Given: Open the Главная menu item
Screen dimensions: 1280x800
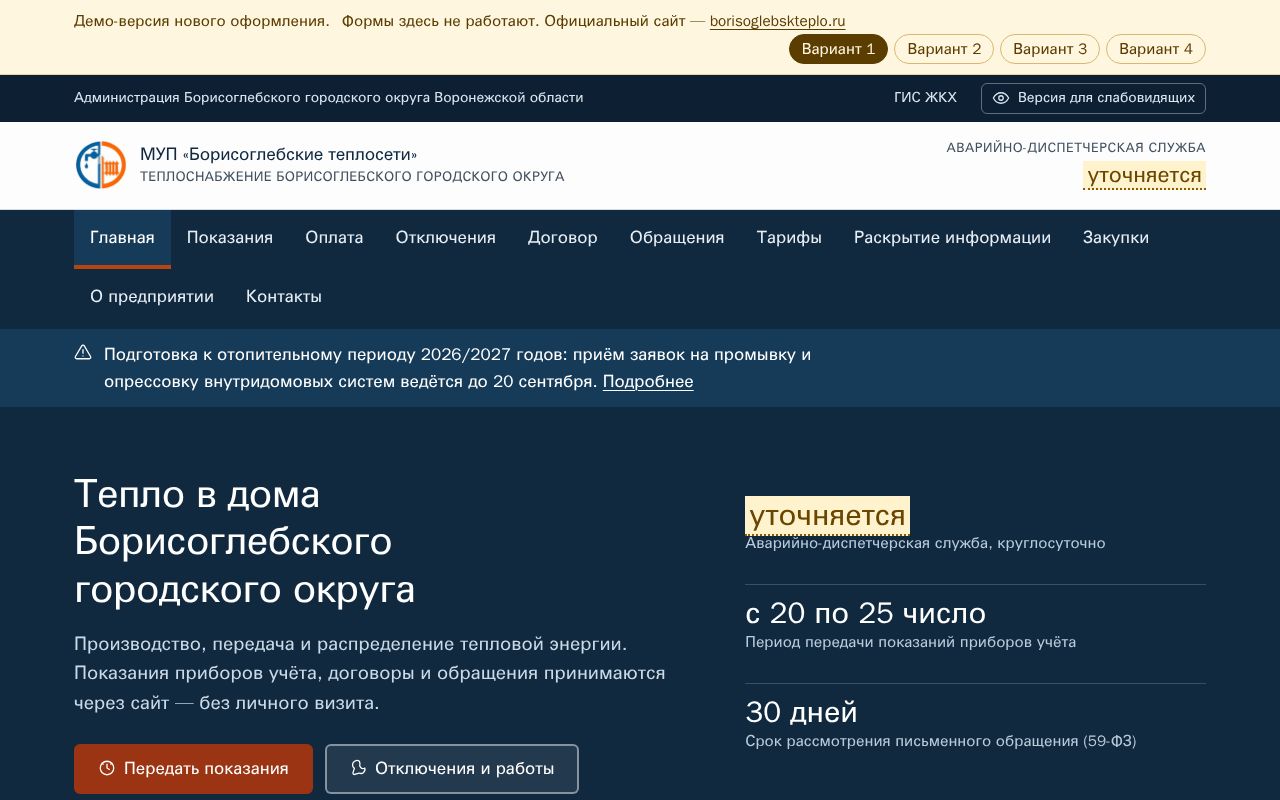Looking at the screenshot, I should (x=122, y=238).
